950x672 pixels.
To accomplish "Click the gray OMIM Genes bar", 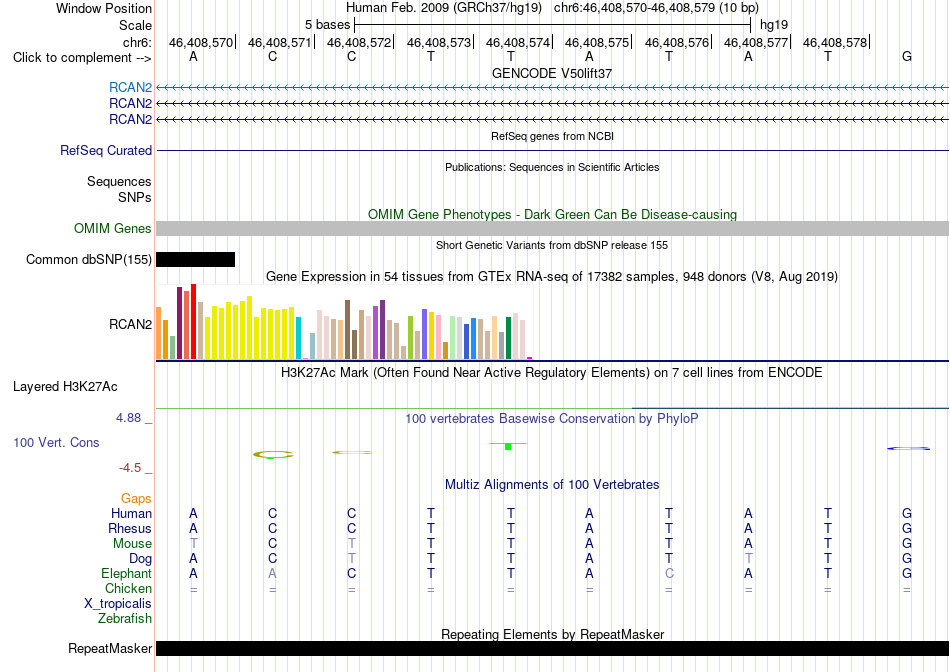I will click(x=553, y=228).
